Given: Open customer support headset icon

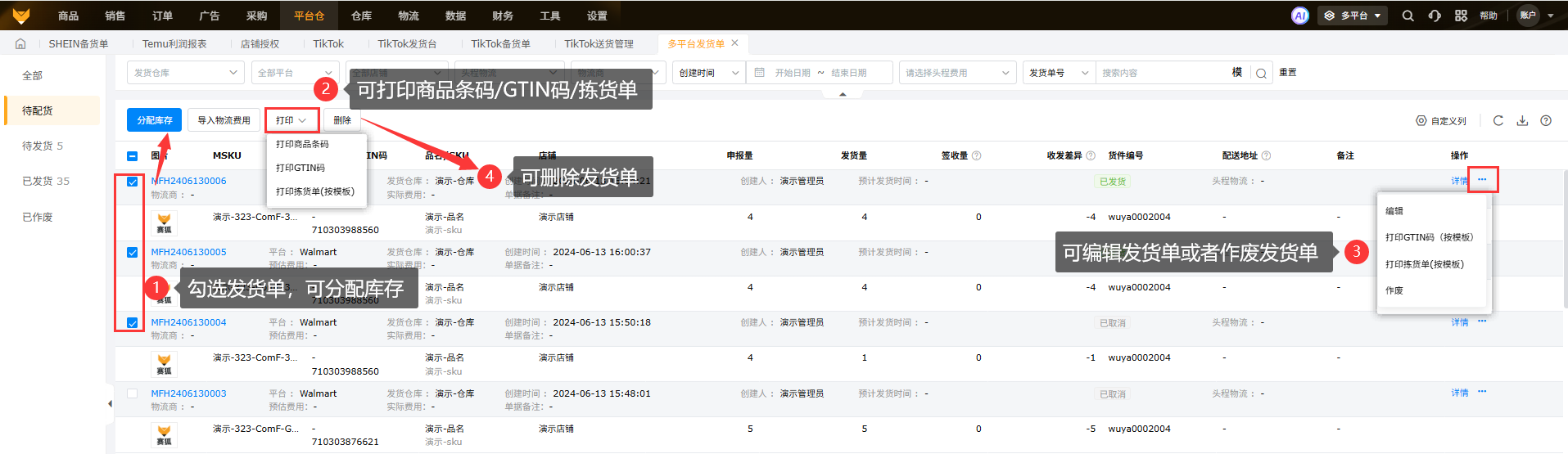Looking at the screenshot, I should point(1435,16).
